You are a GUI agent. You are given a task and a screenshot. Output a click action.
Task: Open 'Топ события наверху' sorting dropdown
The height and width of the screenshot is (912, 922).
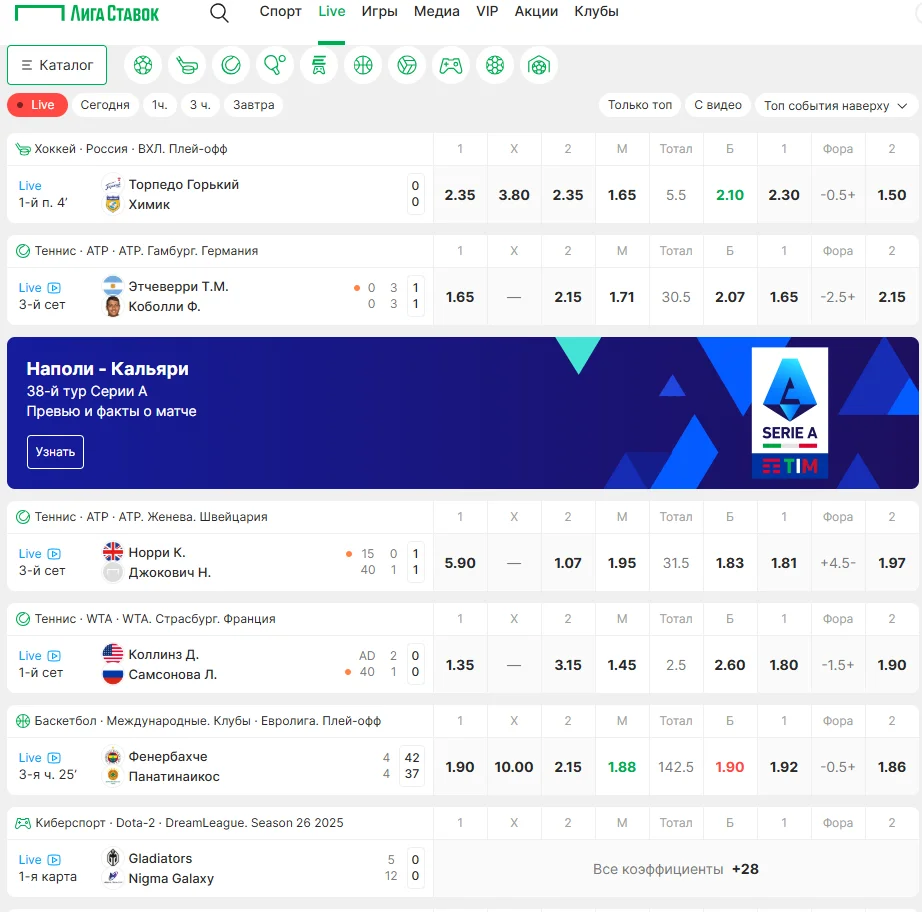[x=835, y=105]
